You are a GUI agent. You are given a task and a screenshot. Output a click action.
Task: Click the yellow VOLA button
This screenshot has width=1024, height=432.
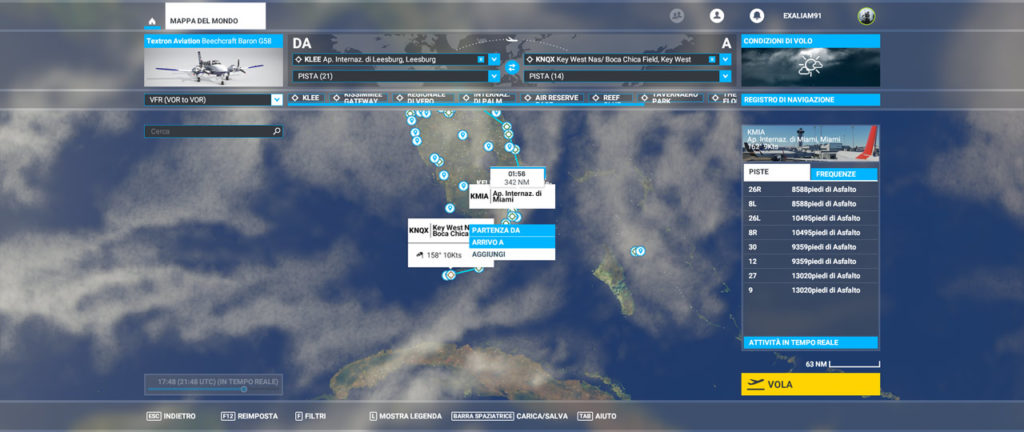tap(810, 384)
